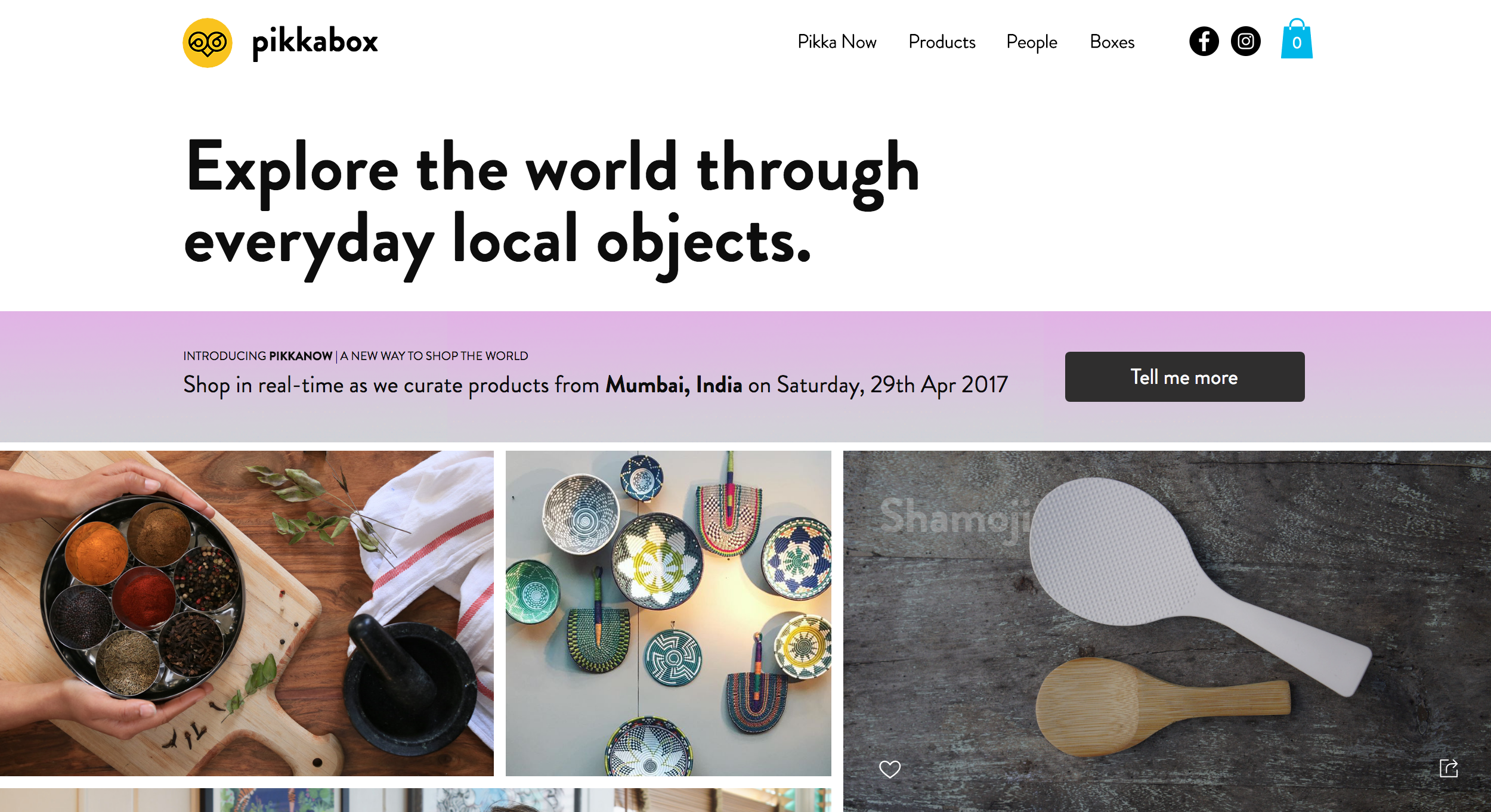Open the Products menu item
1491x812 pixels.
[942, 42]
